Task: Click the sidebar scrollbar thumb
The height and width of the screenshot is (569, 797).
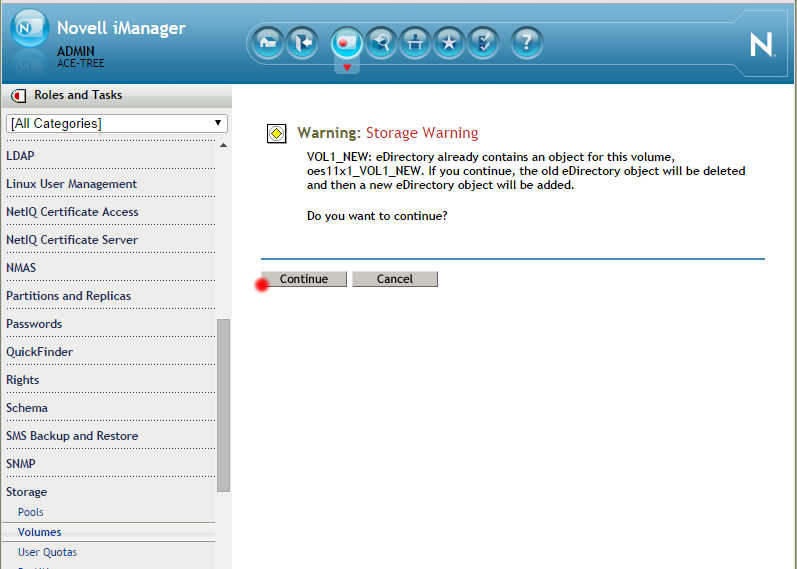Action: coord(223,405)
